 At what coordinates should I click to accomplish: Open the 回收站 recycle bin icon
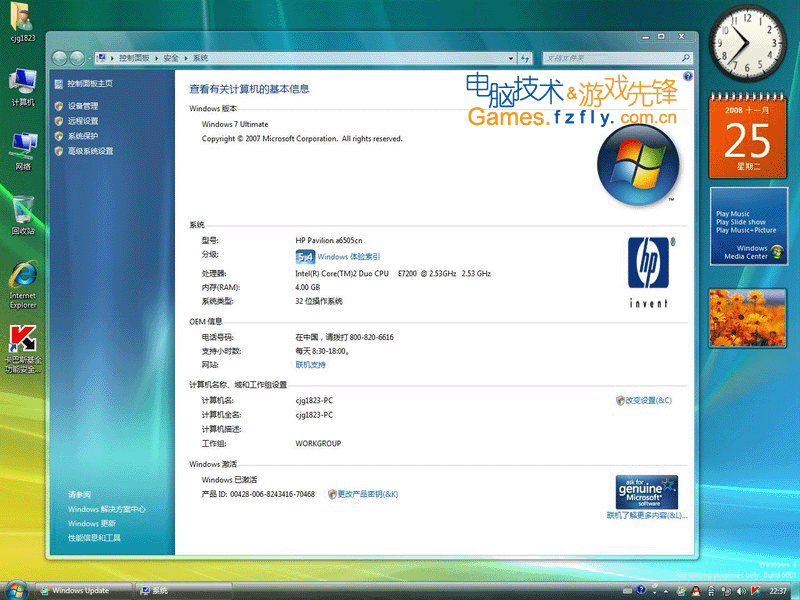click(23, 215)
